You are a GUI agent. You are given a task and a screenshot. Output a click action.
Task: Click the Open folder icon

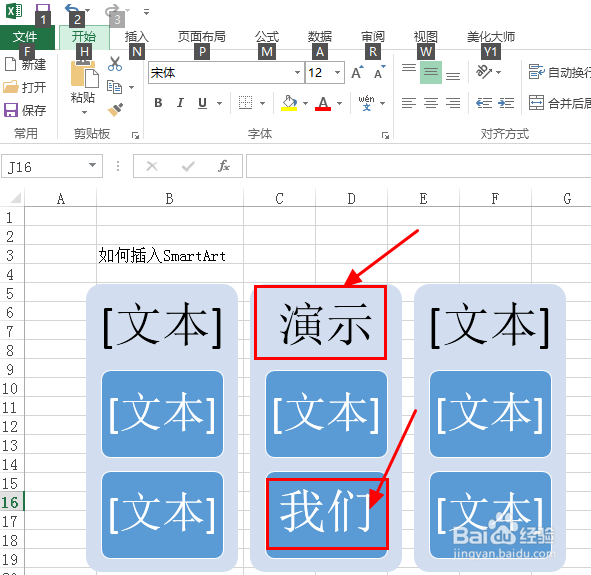pyautogui.click(x=11, y=87)
